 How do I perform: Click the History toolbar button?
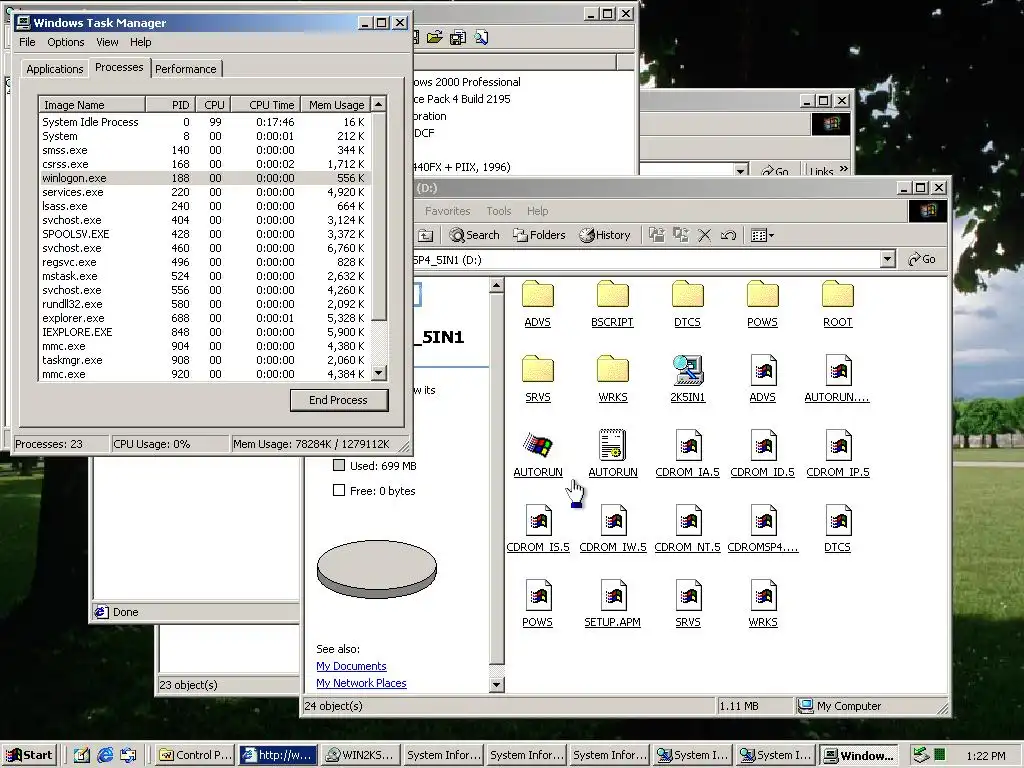coord(605,235)
